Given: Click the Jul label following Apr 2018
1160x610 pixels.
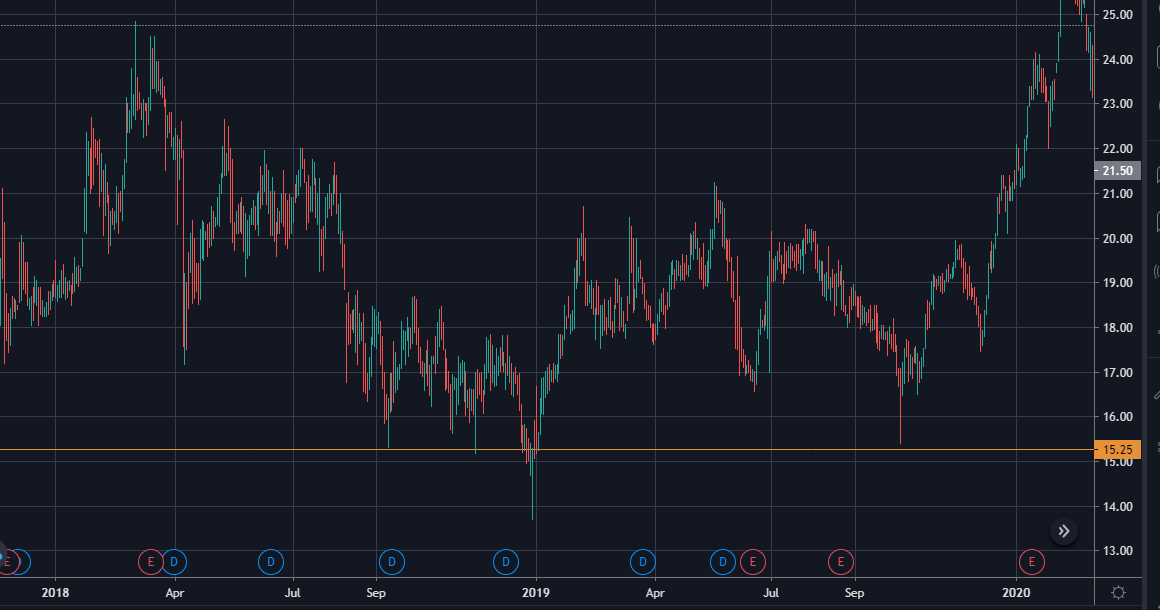Looking at the screenshot, I should point(293,593).
